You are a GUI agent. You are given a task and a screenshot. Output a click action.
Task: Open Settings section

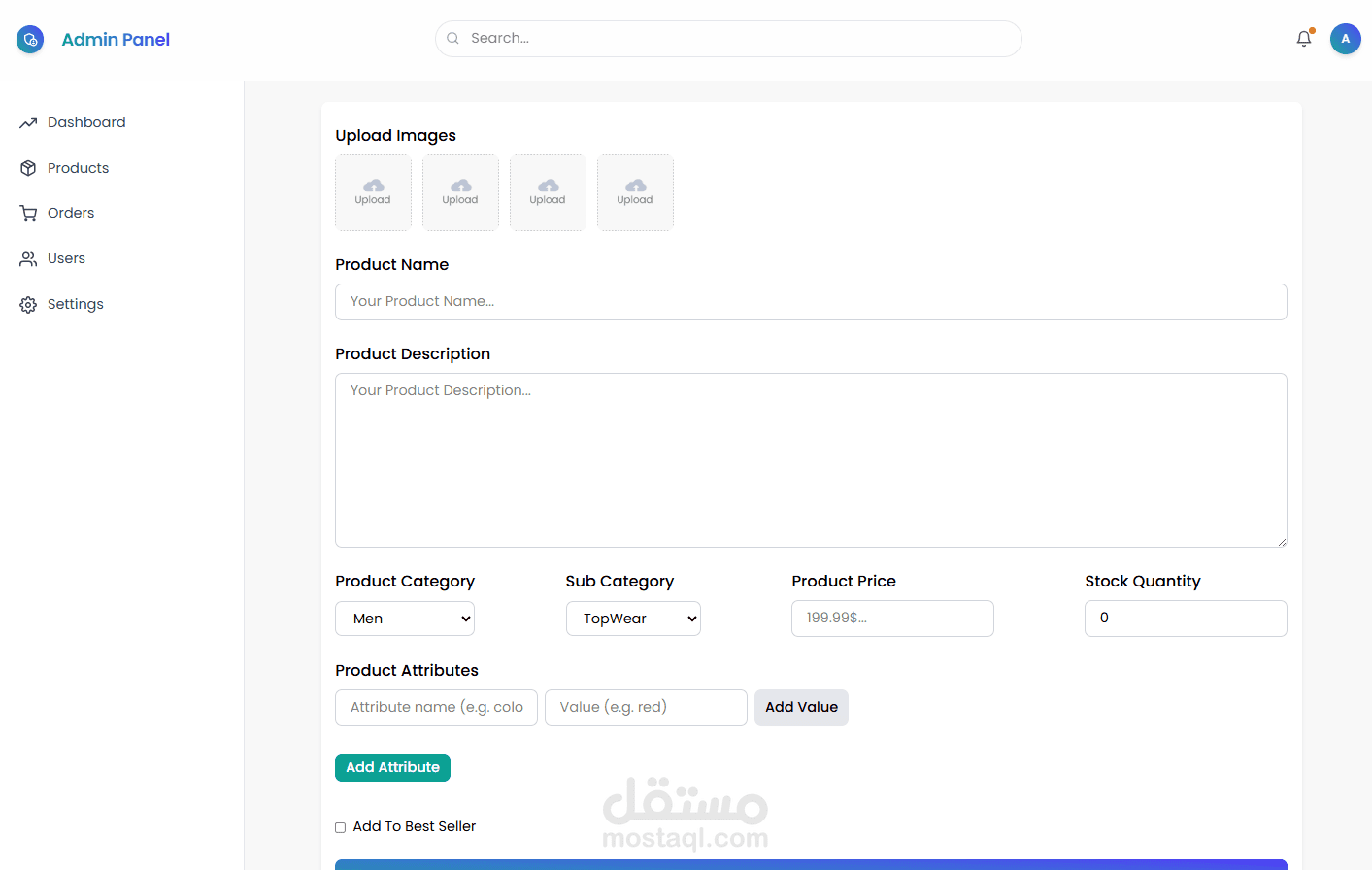[75, 304]
